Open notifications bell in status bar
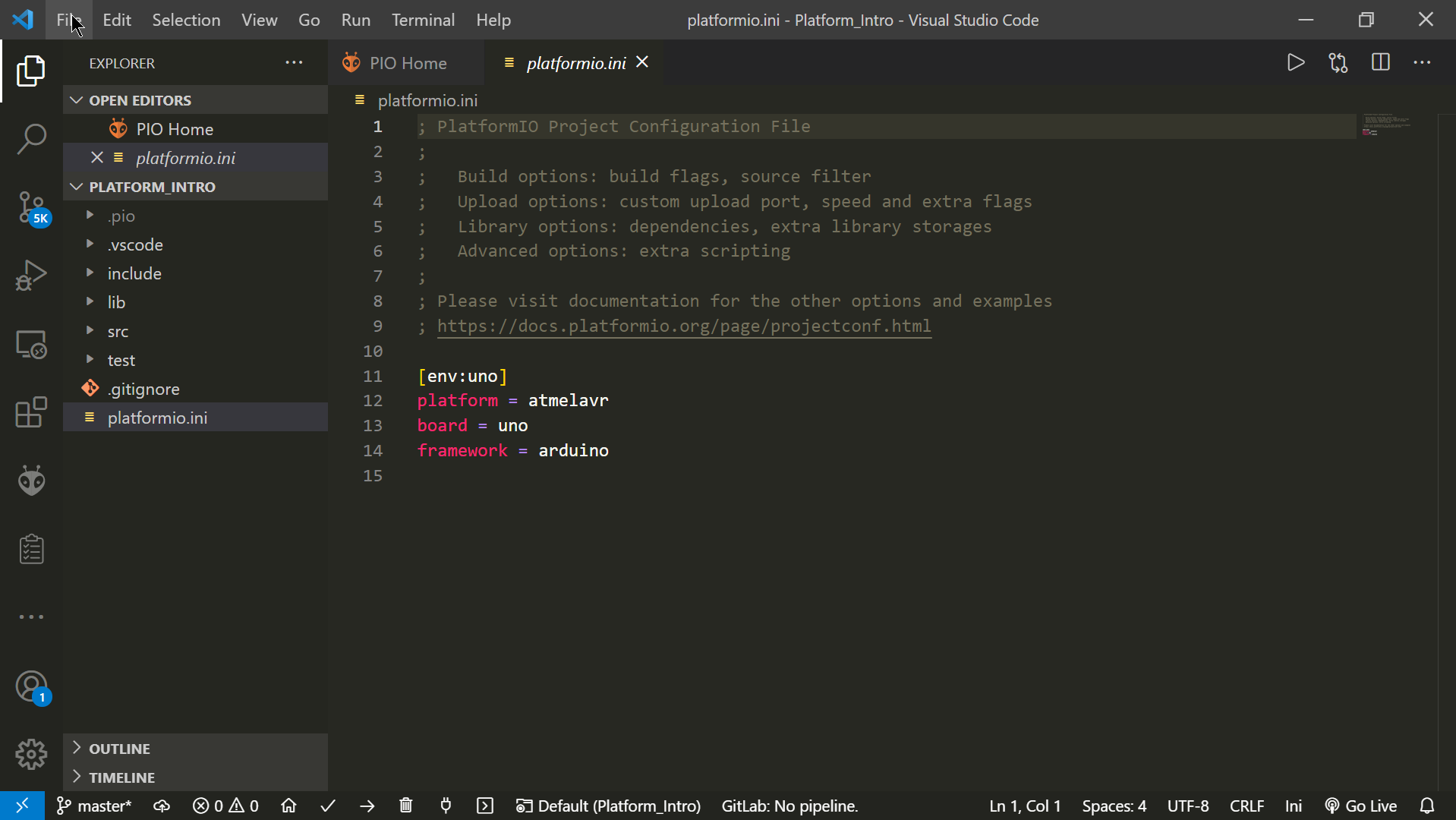 pos(1427,806)
